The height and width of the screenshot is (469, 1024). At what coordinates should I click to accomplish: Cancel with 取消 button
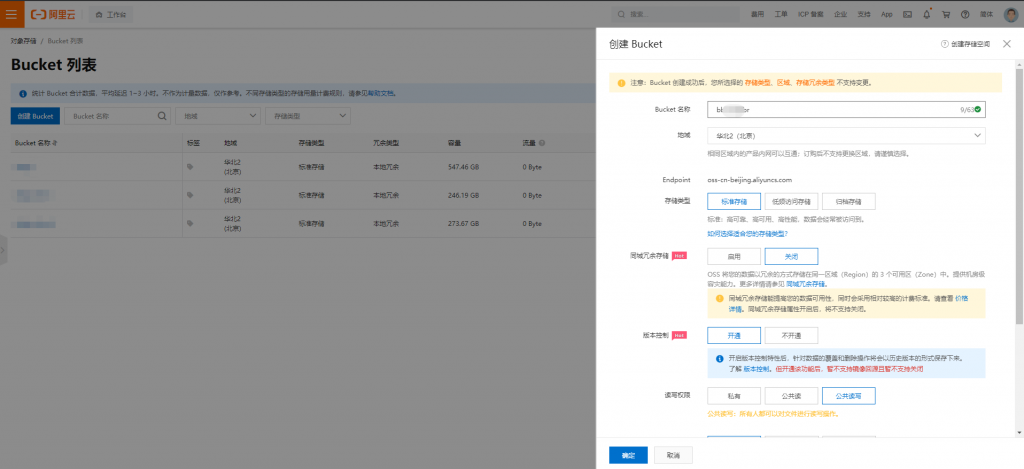pyautogui.click(x=673, y=455)
